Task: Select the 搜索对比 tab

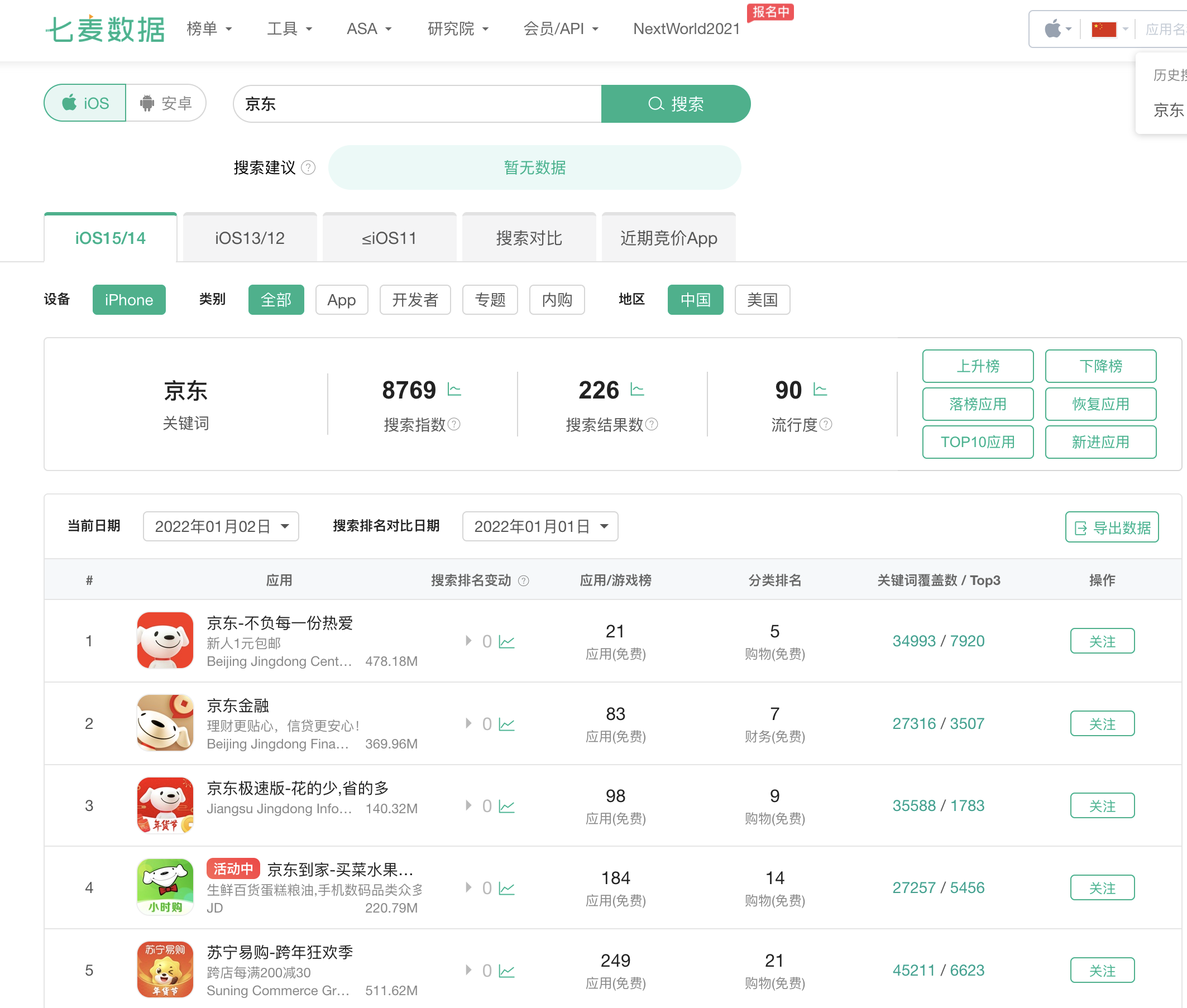Action: [527, 238]
